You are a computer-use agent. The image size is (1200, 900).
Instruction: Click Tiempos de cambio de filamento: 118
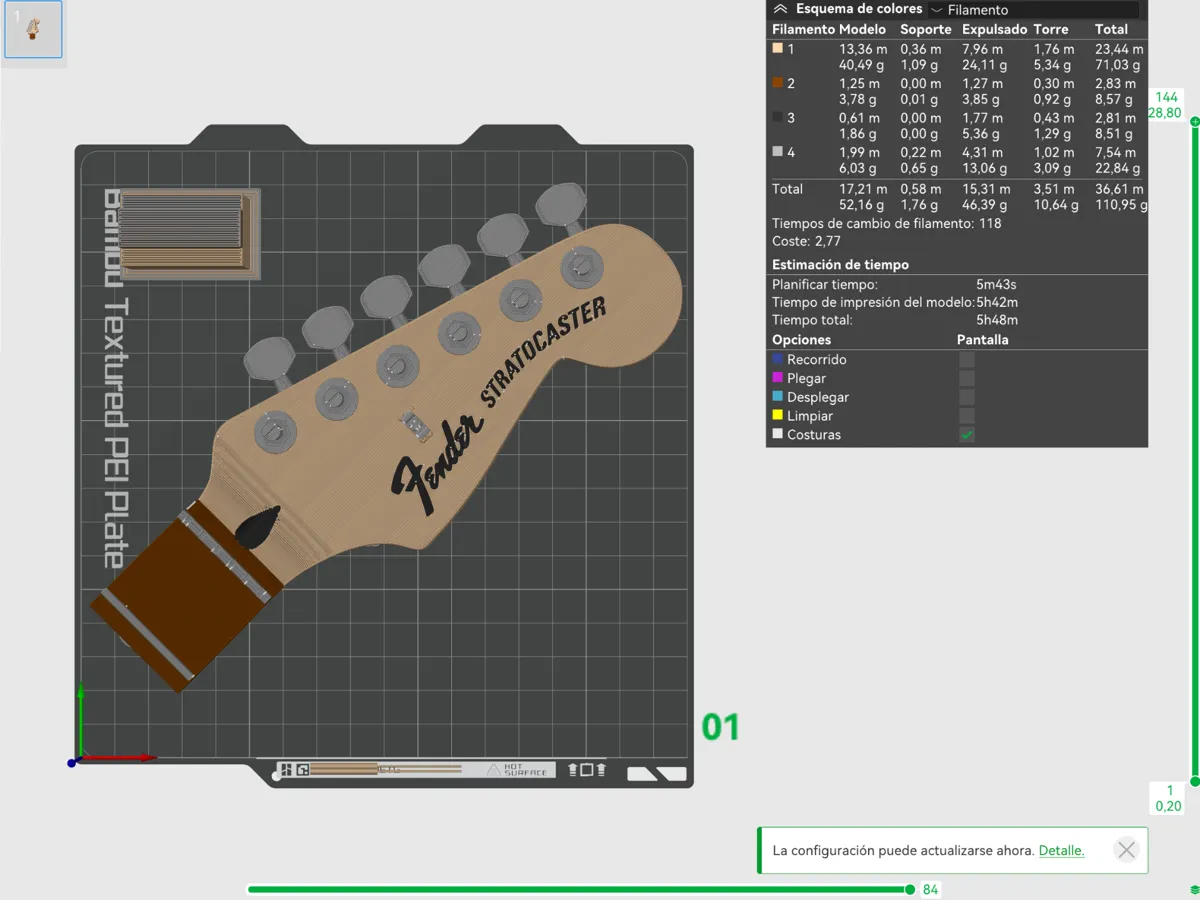pyautogui.click(x=887, y=223)
